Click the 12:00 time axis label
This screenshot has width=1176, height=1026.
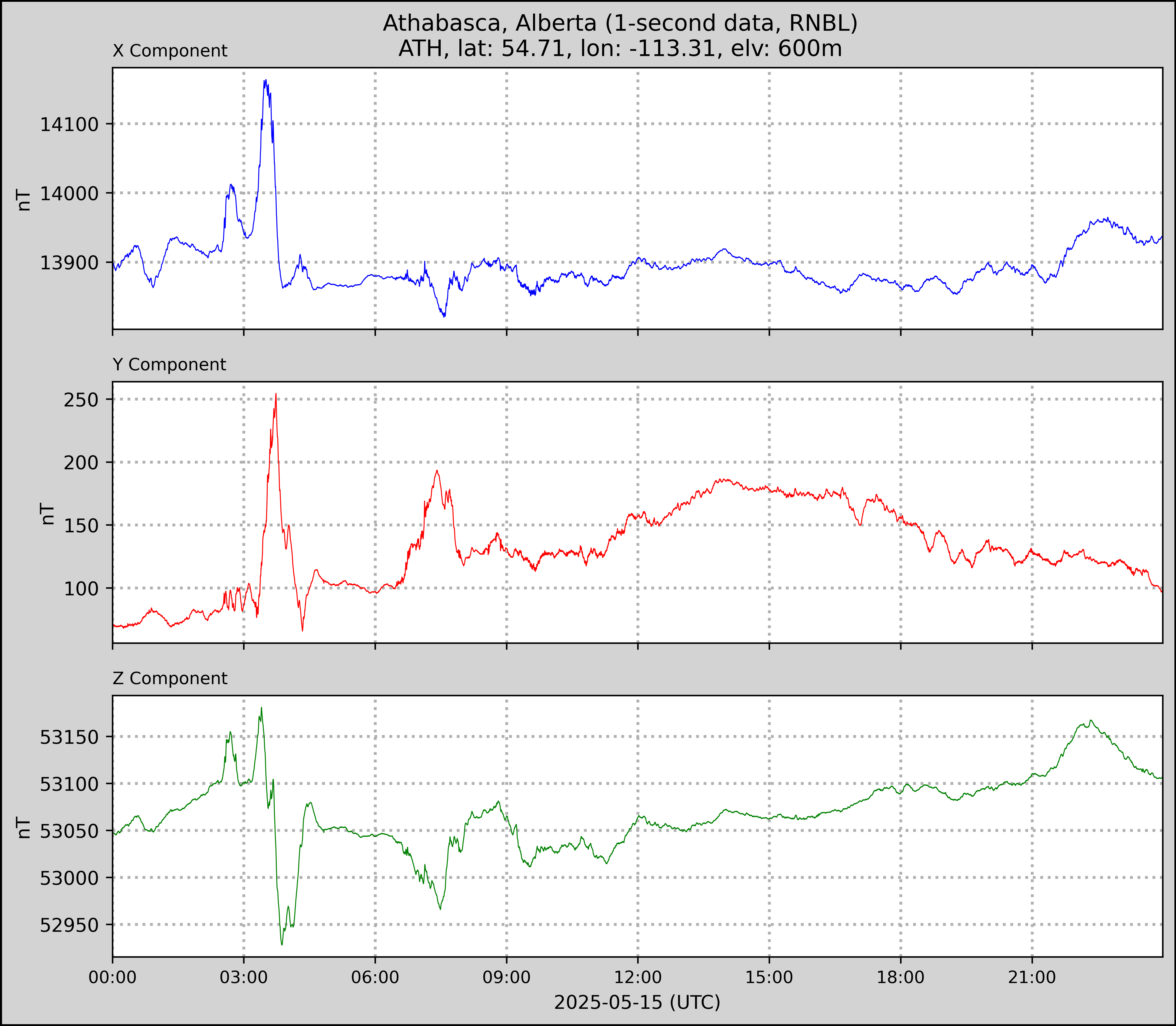coord(638,977)
